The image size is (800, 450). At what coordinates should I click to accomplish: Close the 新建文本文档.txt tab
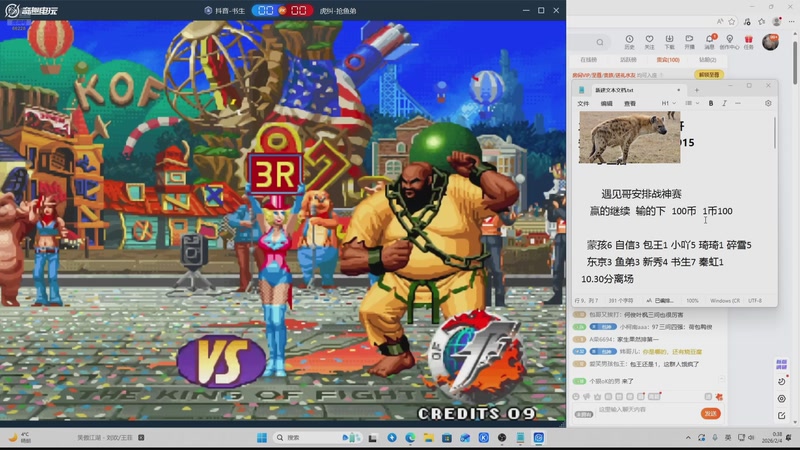678,90
